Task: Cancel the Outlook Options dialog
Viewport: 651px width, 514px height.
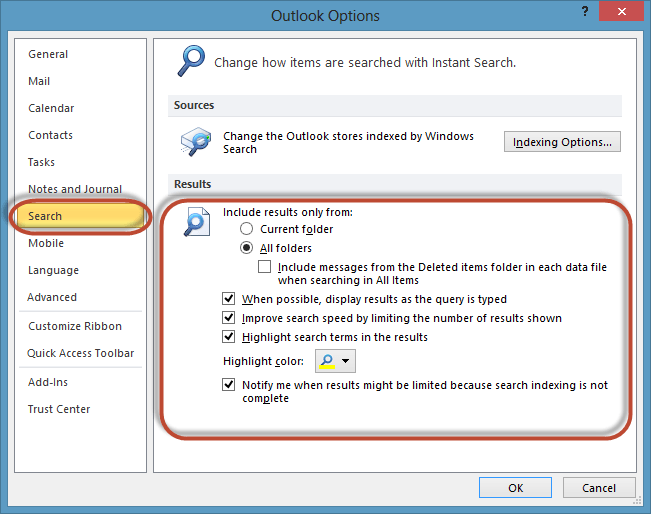Action: tap(599, 488)
